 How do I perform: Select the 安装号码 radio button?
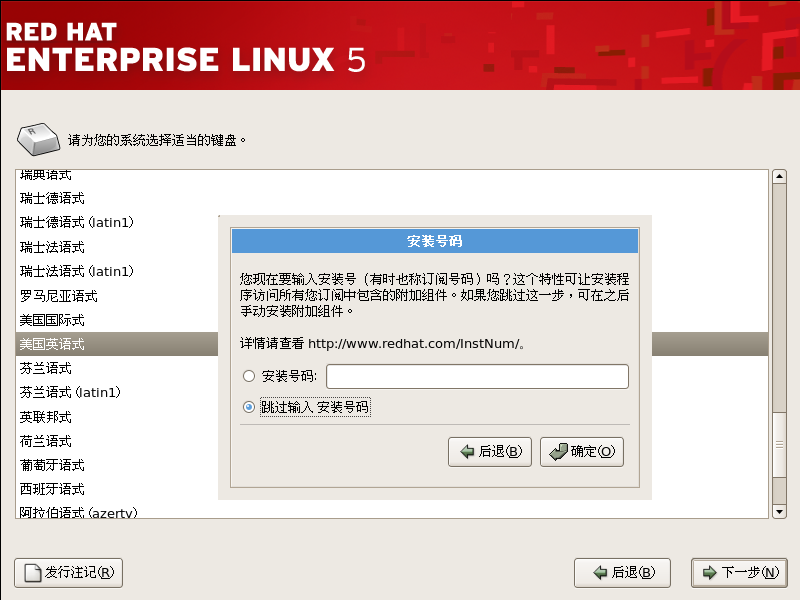click(x=248, y=377)
